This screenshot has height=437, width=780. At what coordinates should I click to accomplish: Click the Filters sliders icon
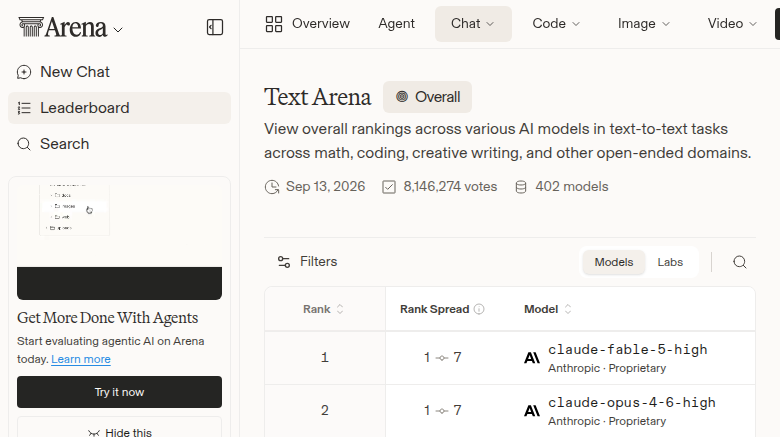(284, 262)
